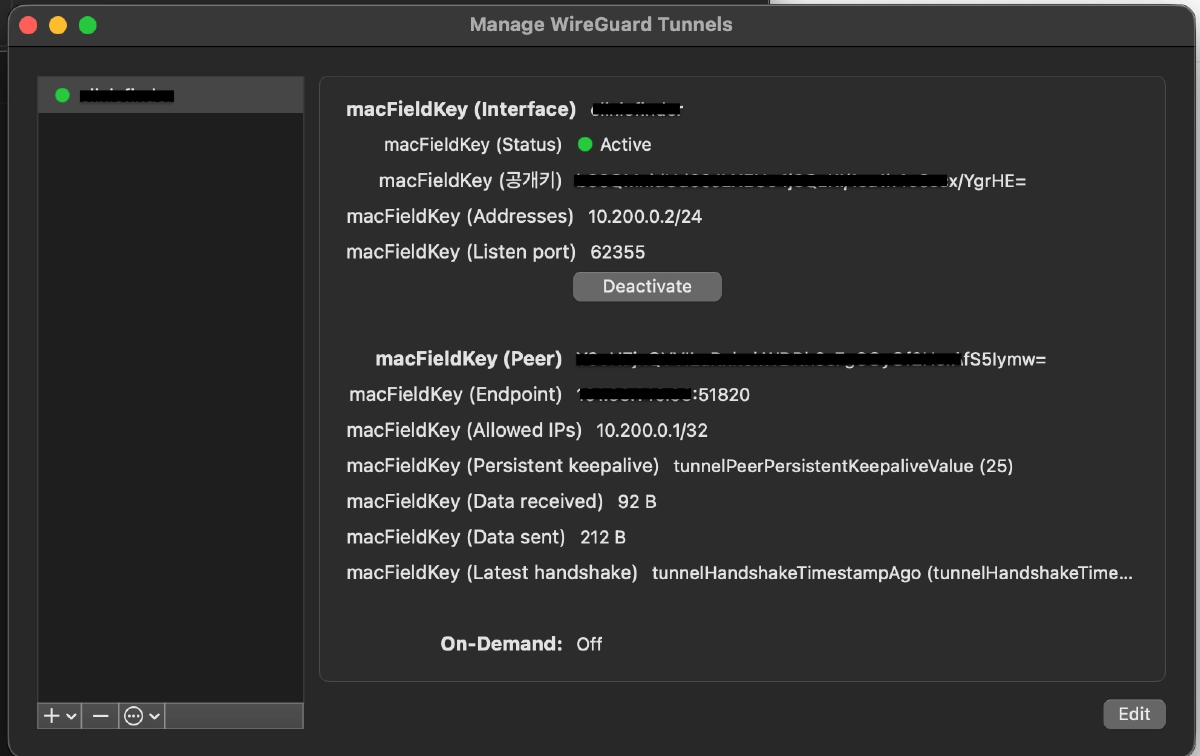This screenshot has width=1200, height=756.
Task: Click the tunnelPeerPersistentKeepaliveValue (25) text
Action: click(843, 466)
